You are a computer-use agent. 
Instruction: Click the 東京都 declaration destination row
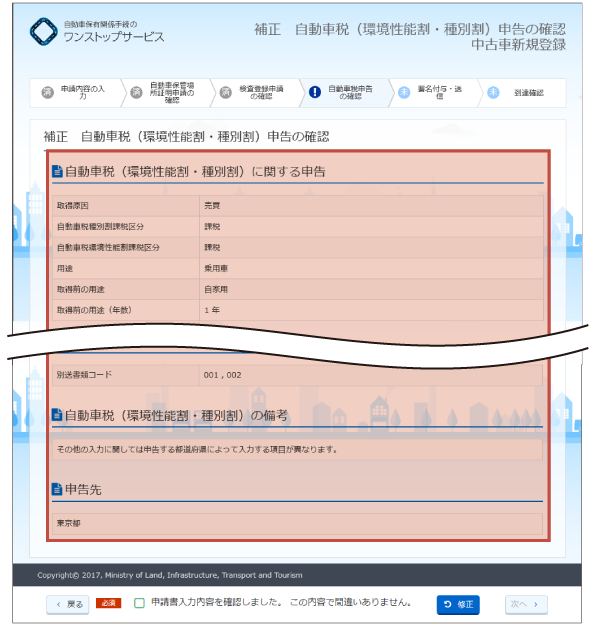click(297, 523)
